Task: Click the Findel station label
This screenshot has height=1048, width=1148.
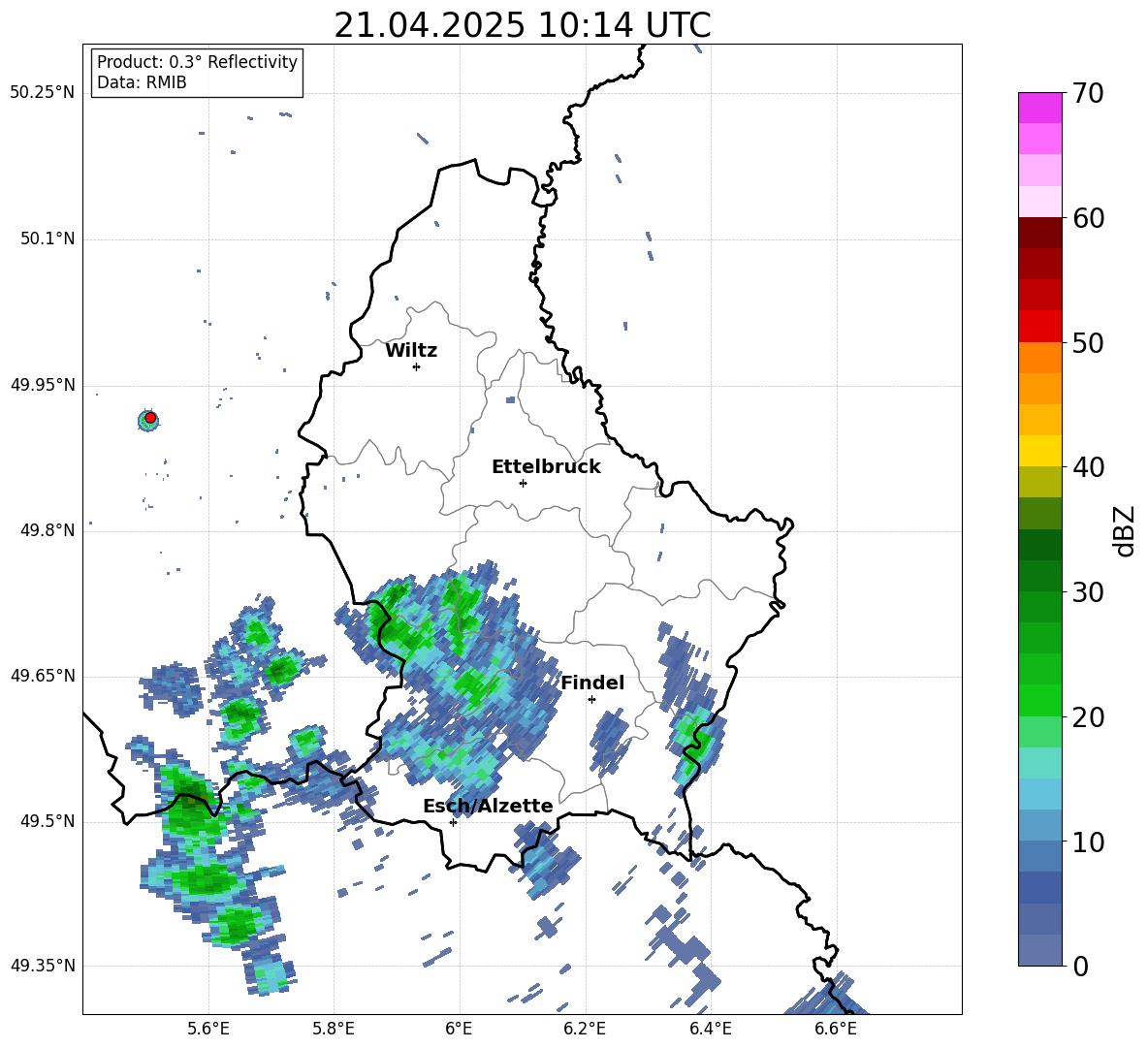Action: click(x=592, y=683)
